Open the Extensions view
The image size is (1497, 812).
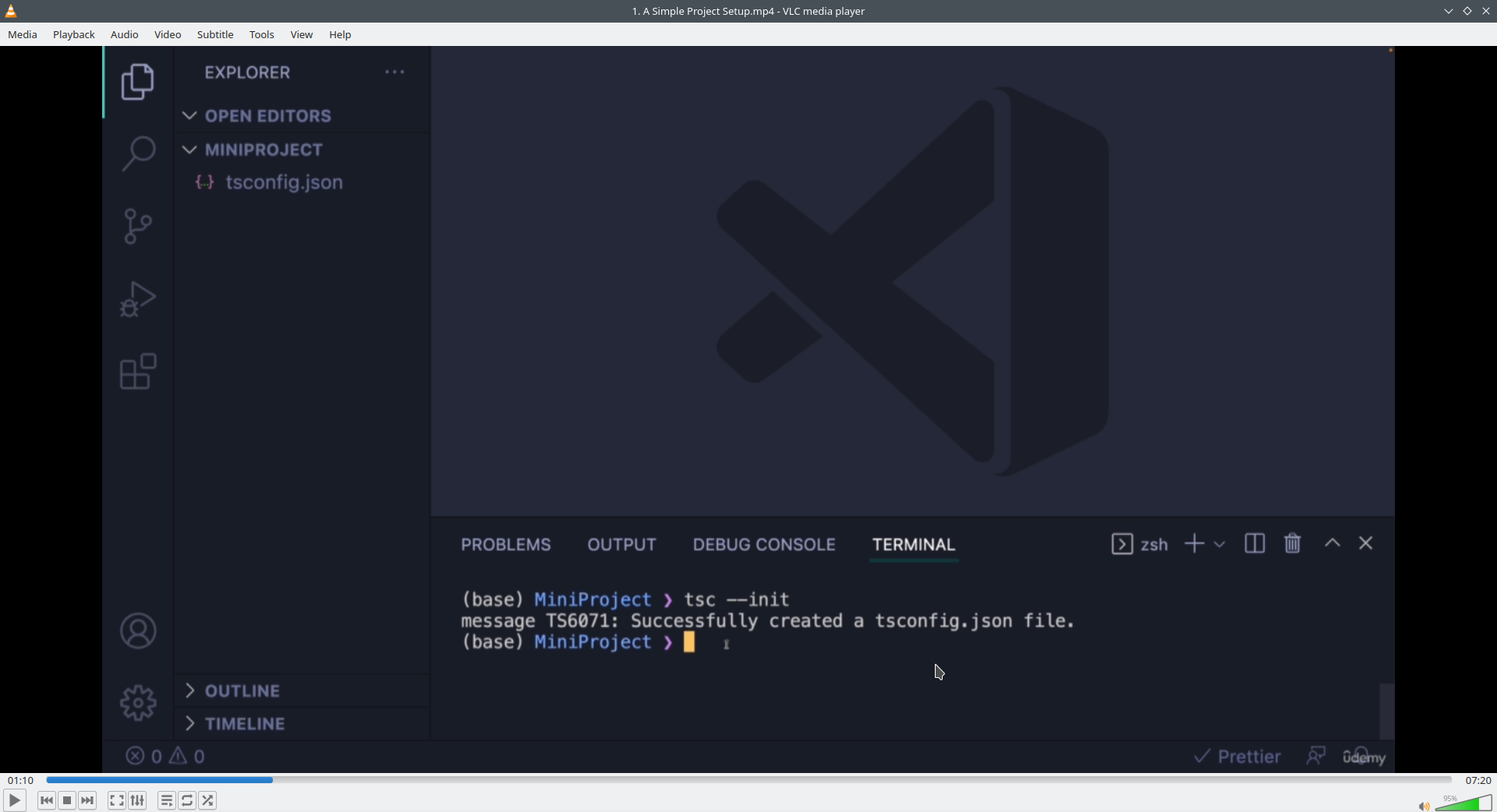tap(138, 371)
